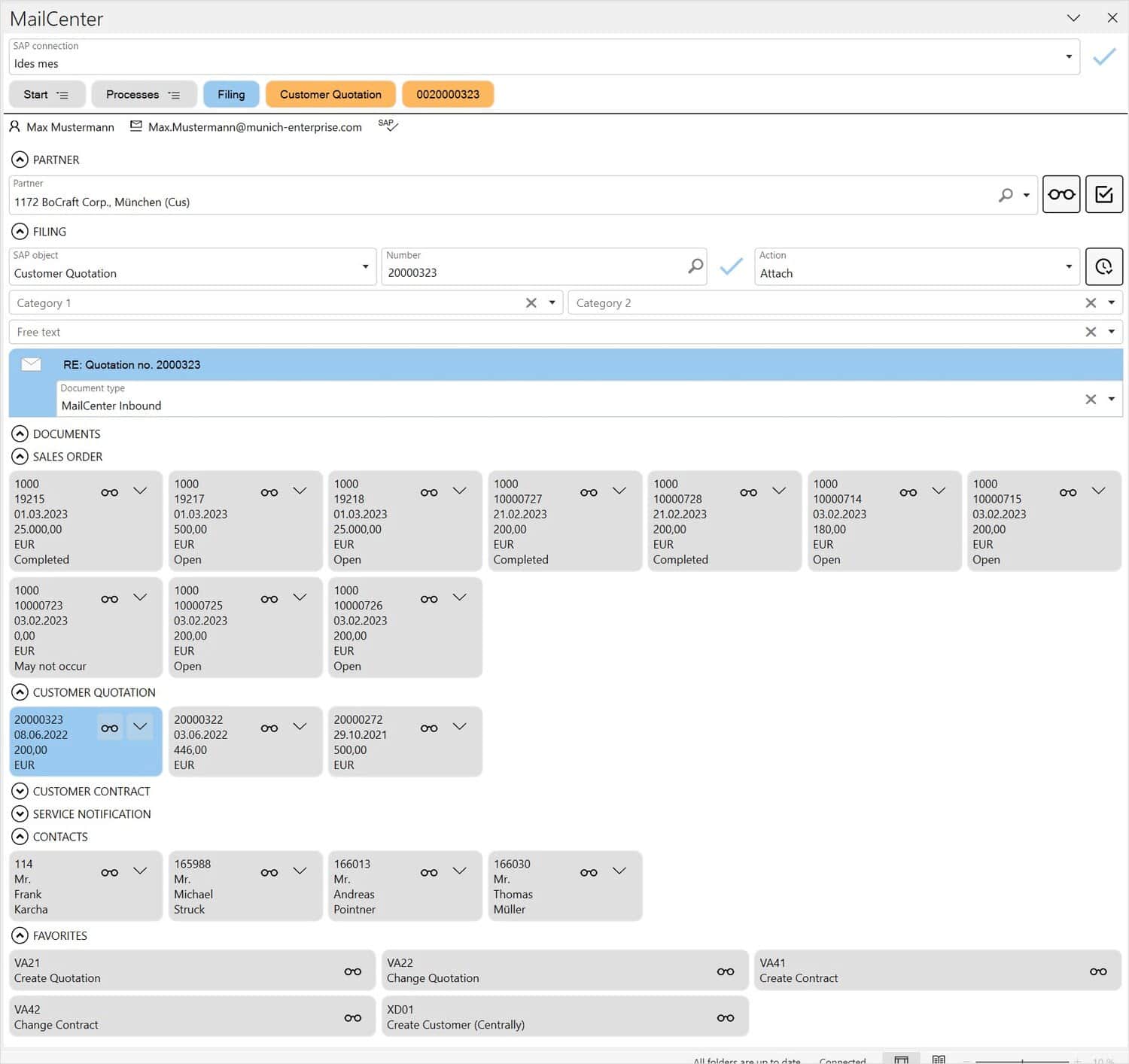Screen dimensions: 1129x1064
Task: Click the zoom slider in status bar
Action: click(1022, 1061)
